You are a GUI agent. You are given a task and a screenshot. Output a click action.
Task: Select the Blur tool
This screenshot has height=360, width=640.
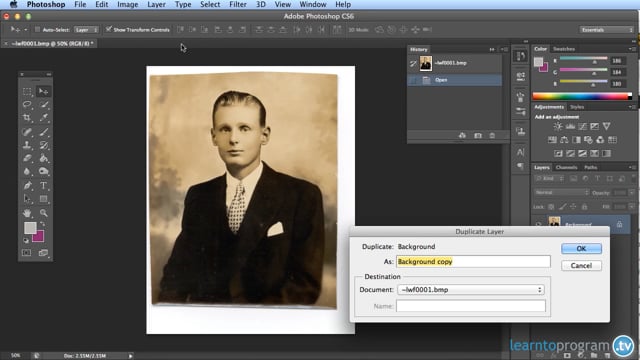(x=27, y=171)
